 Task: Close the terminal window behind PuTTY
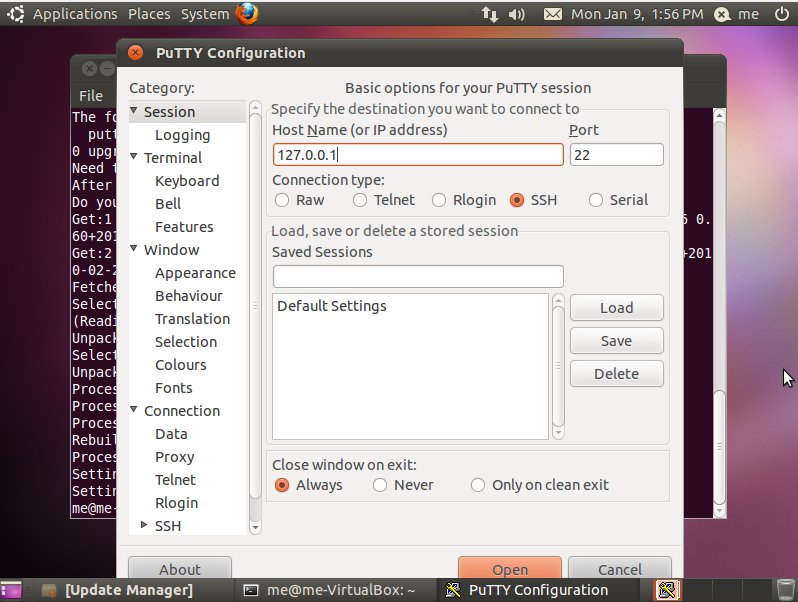[x=89, y=68]
